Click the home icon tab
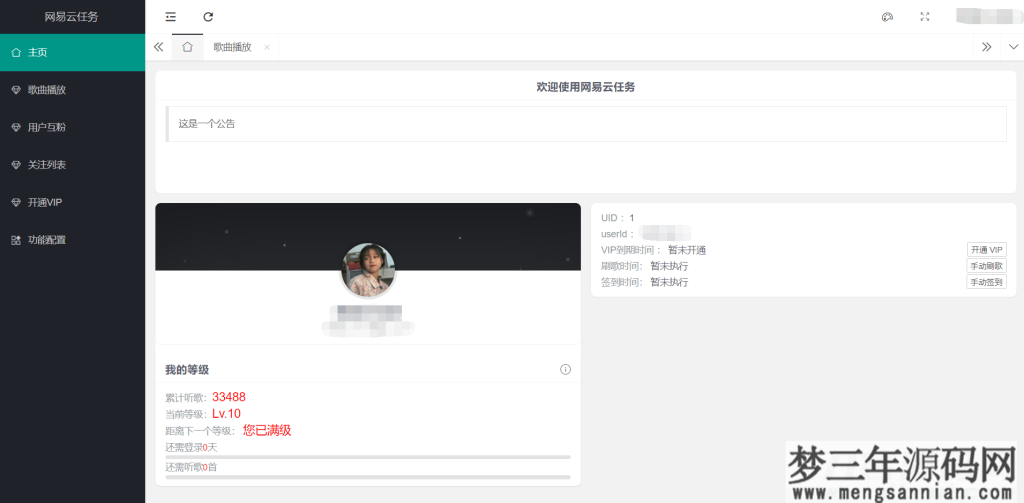1024x503 pixels. [187, 47]
